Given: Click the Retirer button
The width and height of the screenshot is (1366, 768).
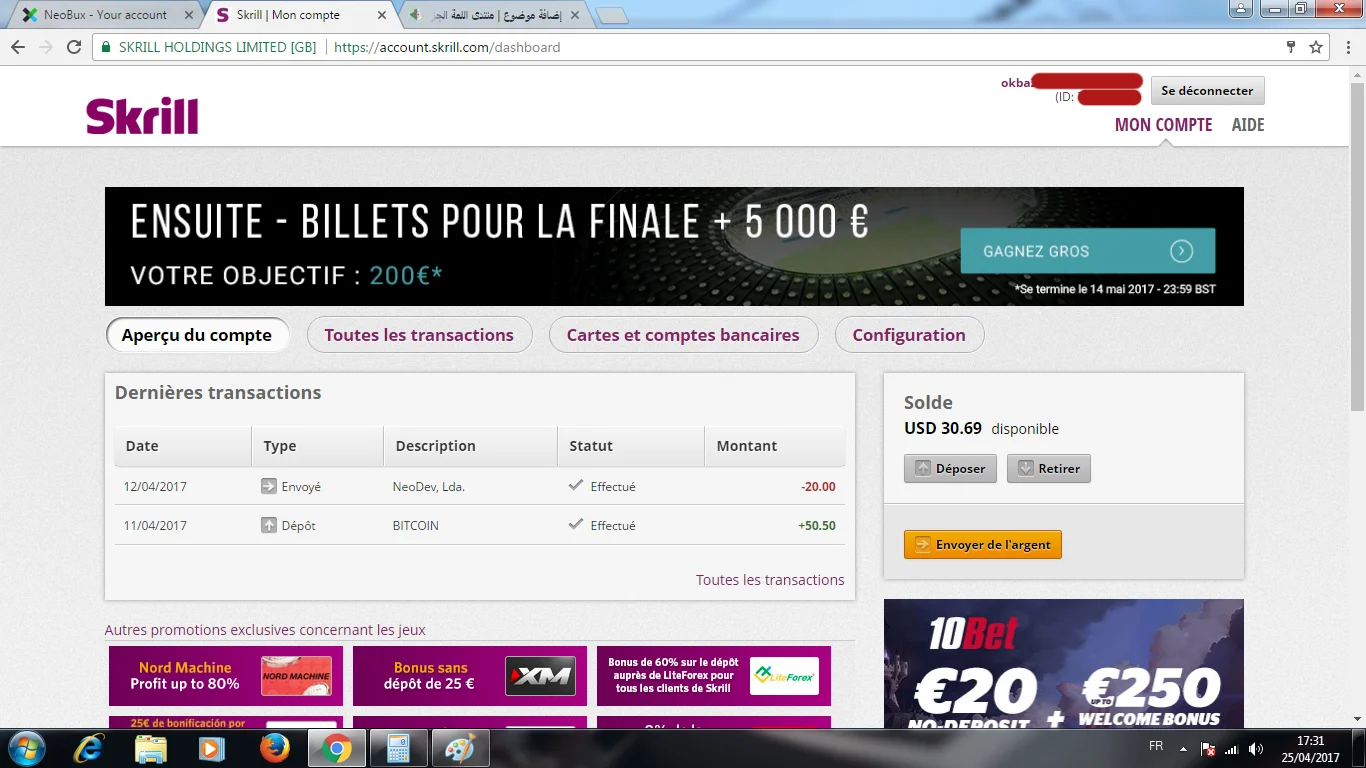Looking at the screenshot, I should pos(1048,469).
